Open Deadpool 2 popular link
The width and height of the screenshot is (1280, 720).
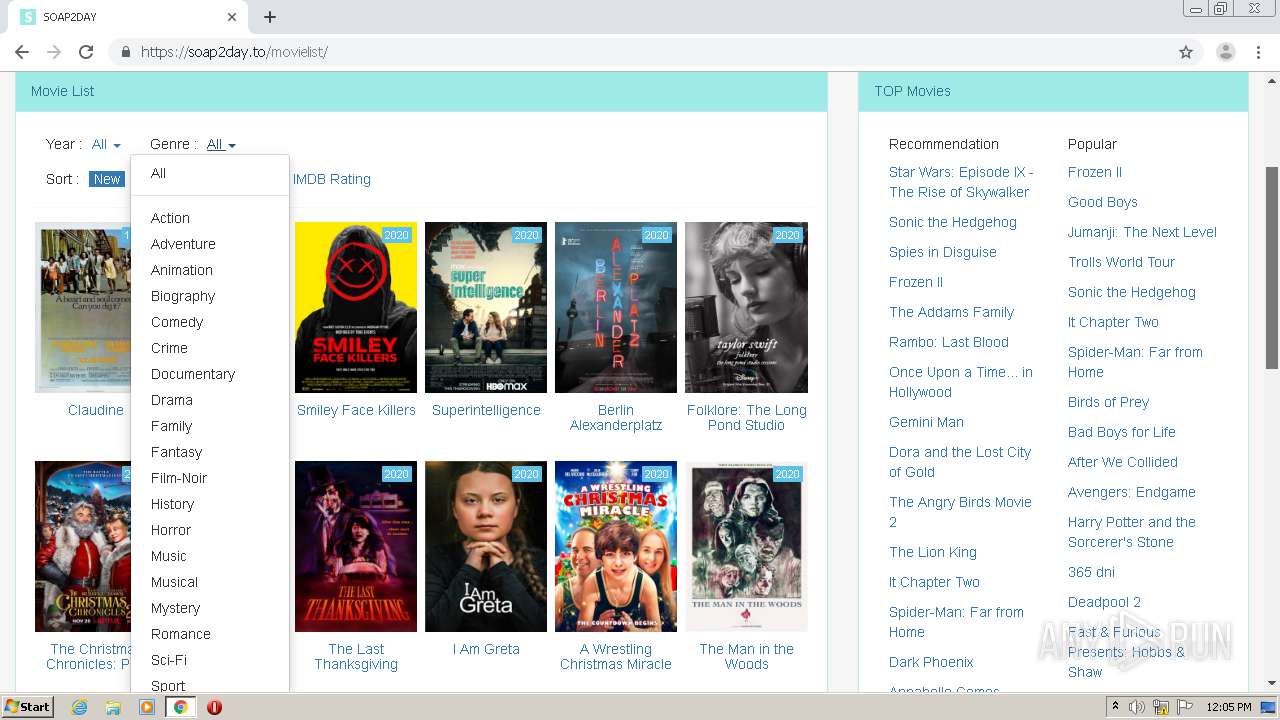click(x=1104, y=602)
